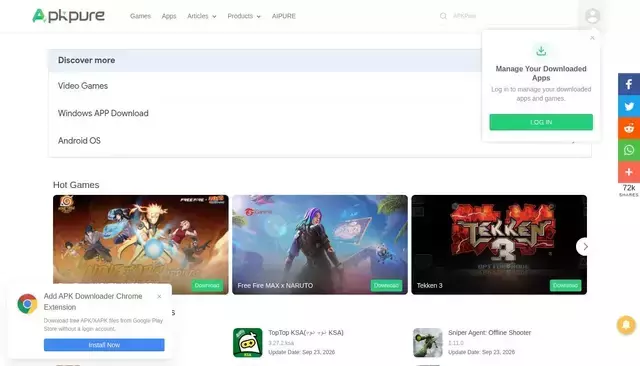Share the page on Reddit

click(629, 128)
